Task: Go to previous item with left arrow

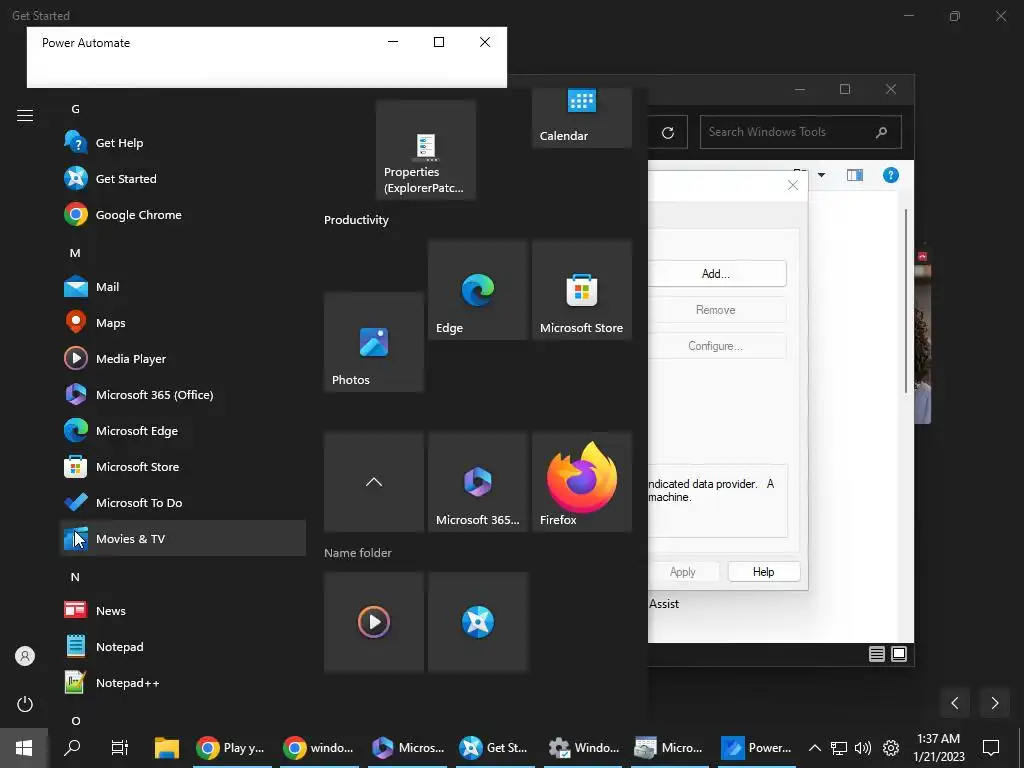Action: pos(955,703)
